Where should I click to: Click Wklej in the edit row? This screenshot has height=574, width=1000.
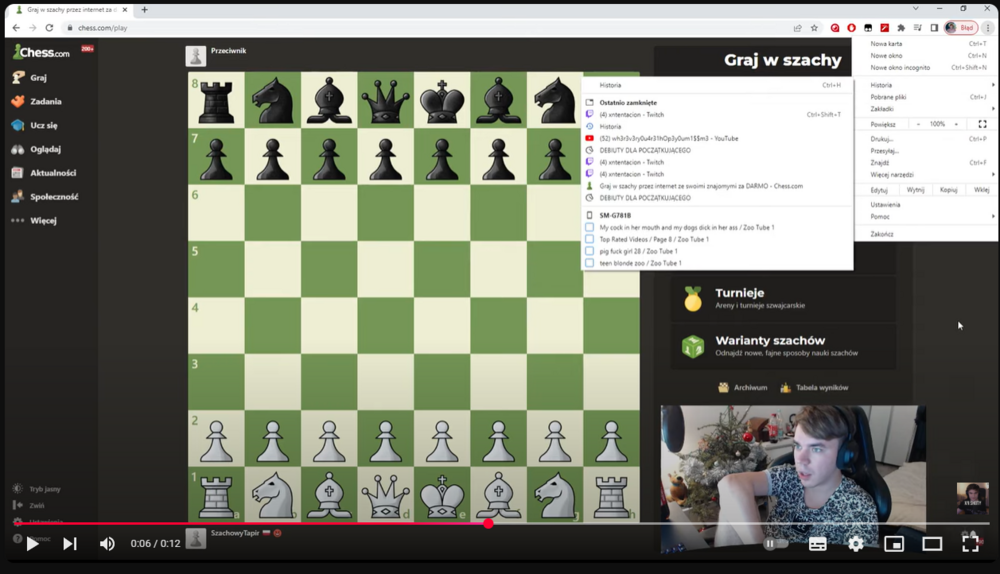982,190
